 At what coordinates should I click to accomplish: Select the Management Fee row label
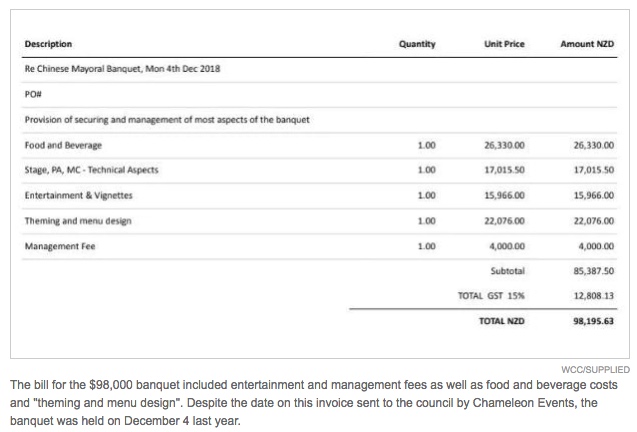[x=59, y=246]
